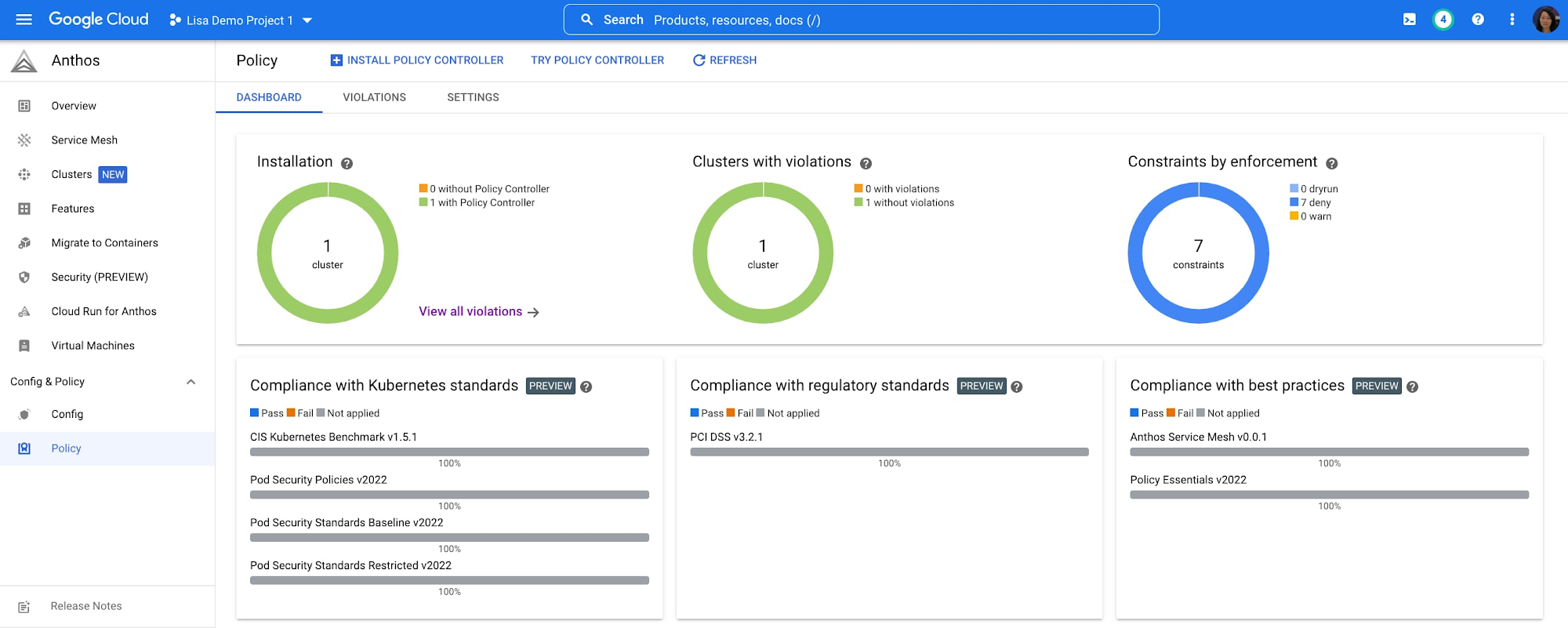Click '0 with violations' legend swatch
Image resolution: width=1568 pixels, height=628 pixels.
858,188
